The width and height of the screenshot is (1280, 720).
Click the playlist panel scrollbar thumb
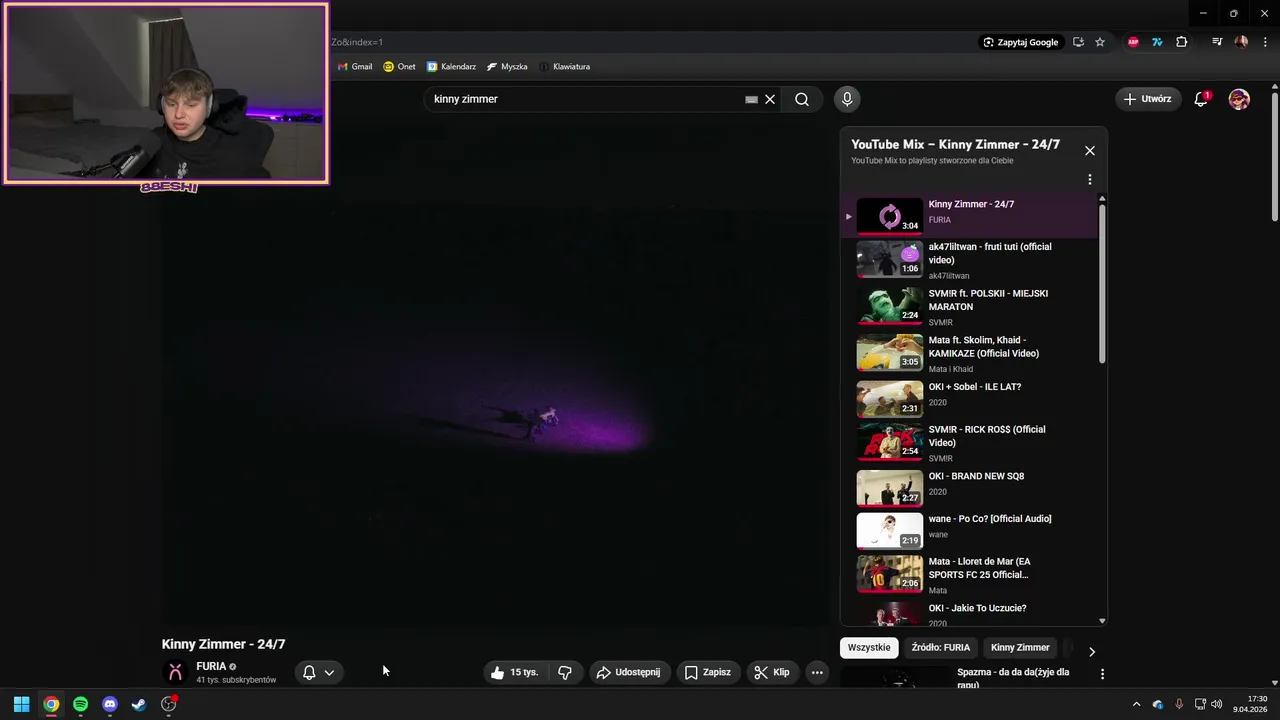point(1103,284)
